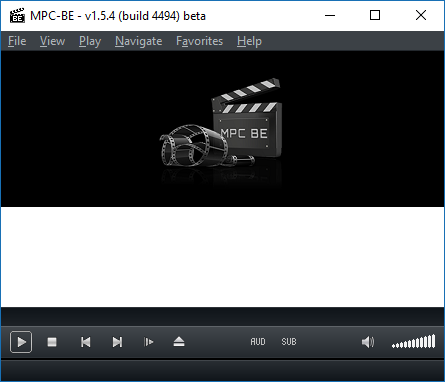Advance one frame with frame step

click(x=148, y=342)
